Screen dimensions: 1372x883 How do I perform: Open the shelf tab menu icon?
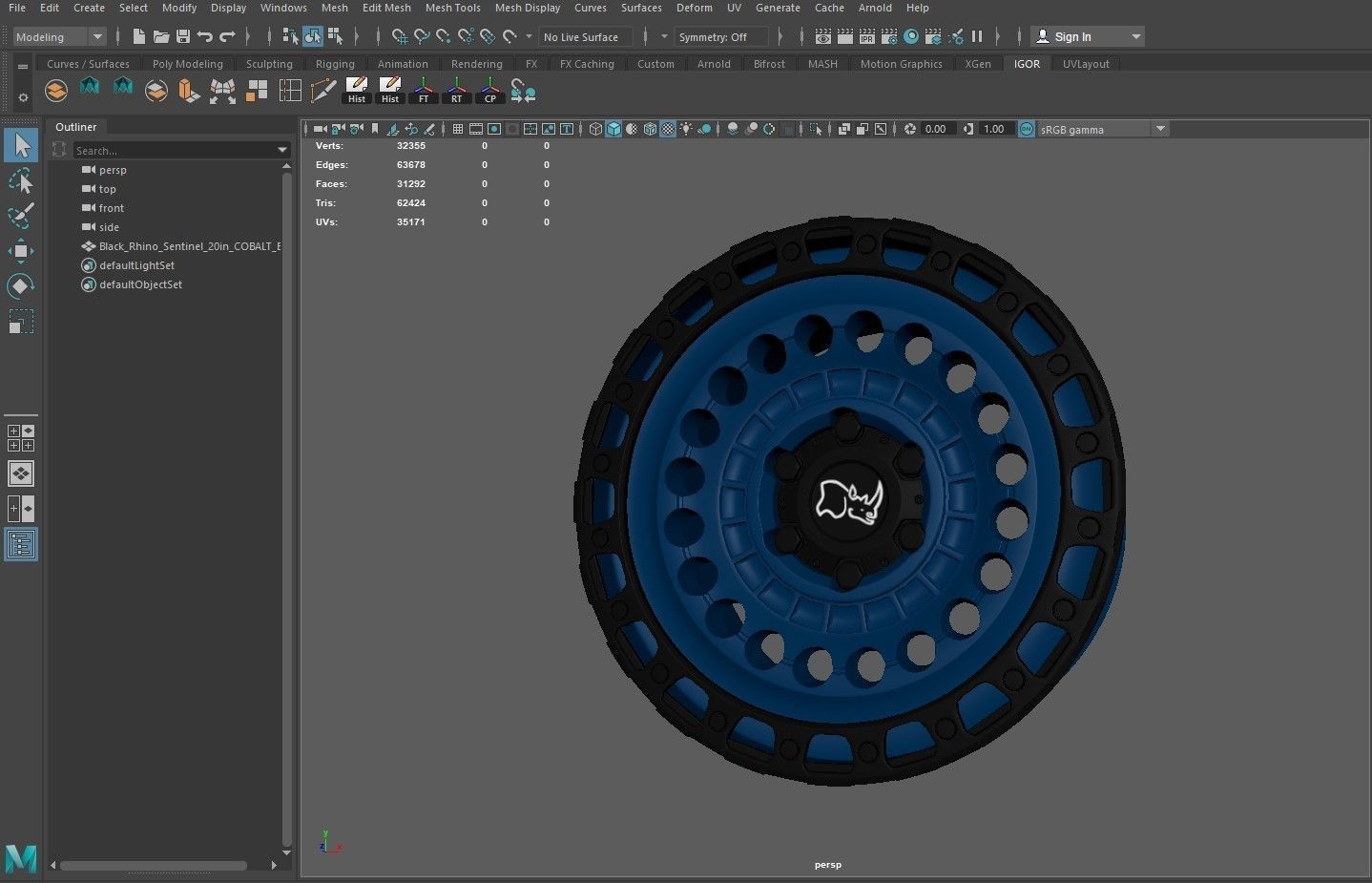click(23, 66)
